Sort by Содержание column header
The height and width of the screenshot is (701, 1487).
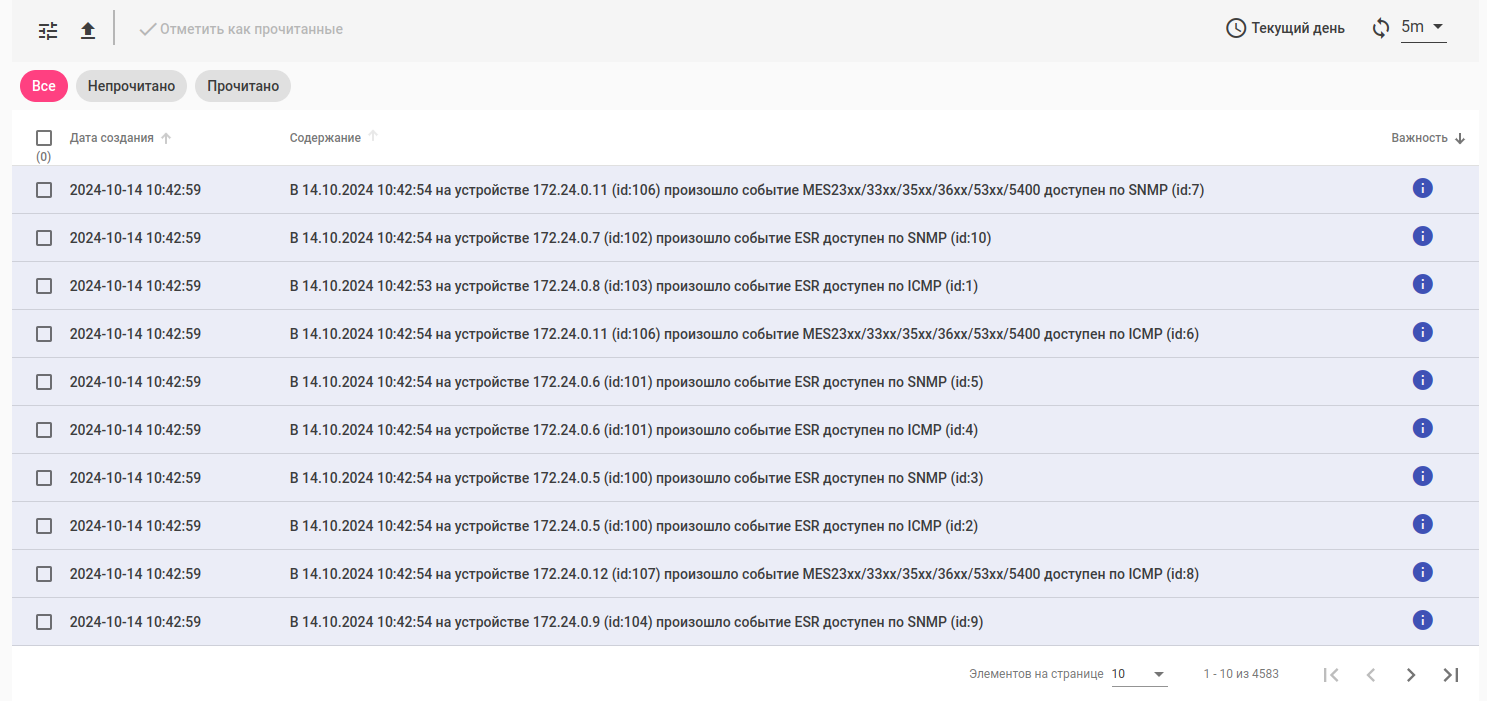coord(325,138)
